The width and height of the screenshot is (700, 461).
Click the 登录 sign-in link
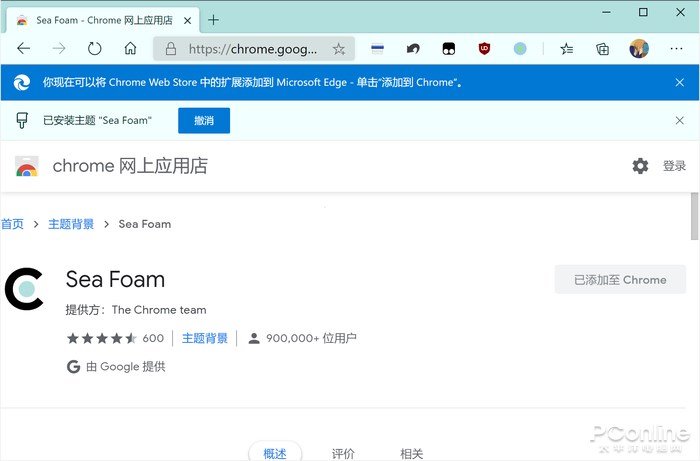pos(674,166)
